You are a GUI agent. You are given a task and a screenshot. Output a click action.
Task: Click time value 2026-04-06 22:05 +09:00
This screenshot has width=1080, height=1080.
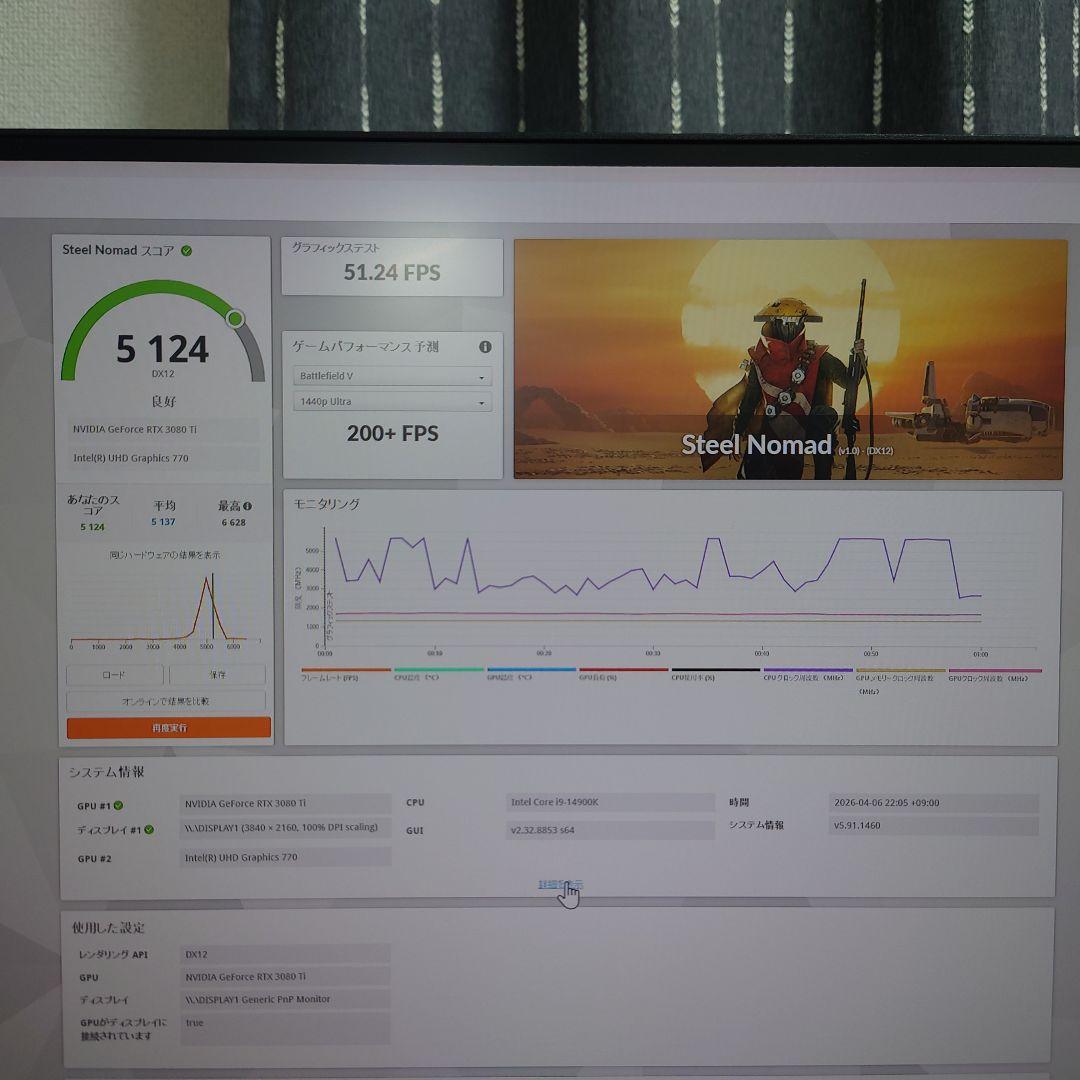[933, 803]
